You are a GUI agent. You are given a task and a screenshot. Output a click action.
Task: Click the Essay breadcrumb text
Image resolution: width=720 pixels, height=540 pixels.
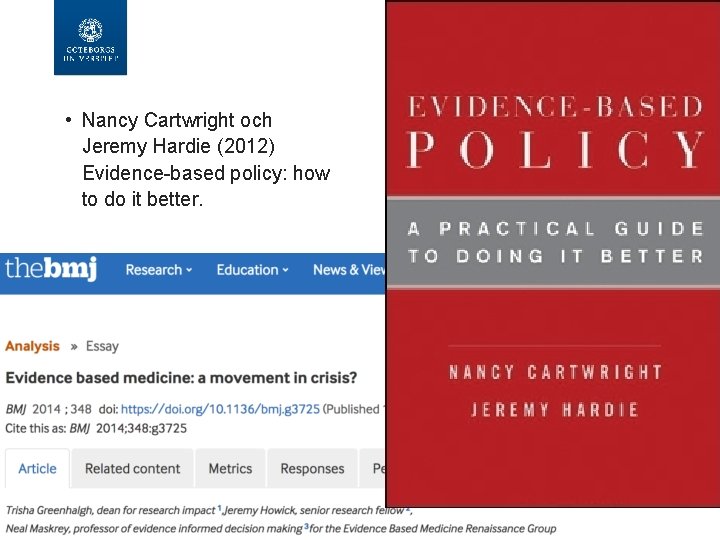pyautogui.click(x=102, y=346)
